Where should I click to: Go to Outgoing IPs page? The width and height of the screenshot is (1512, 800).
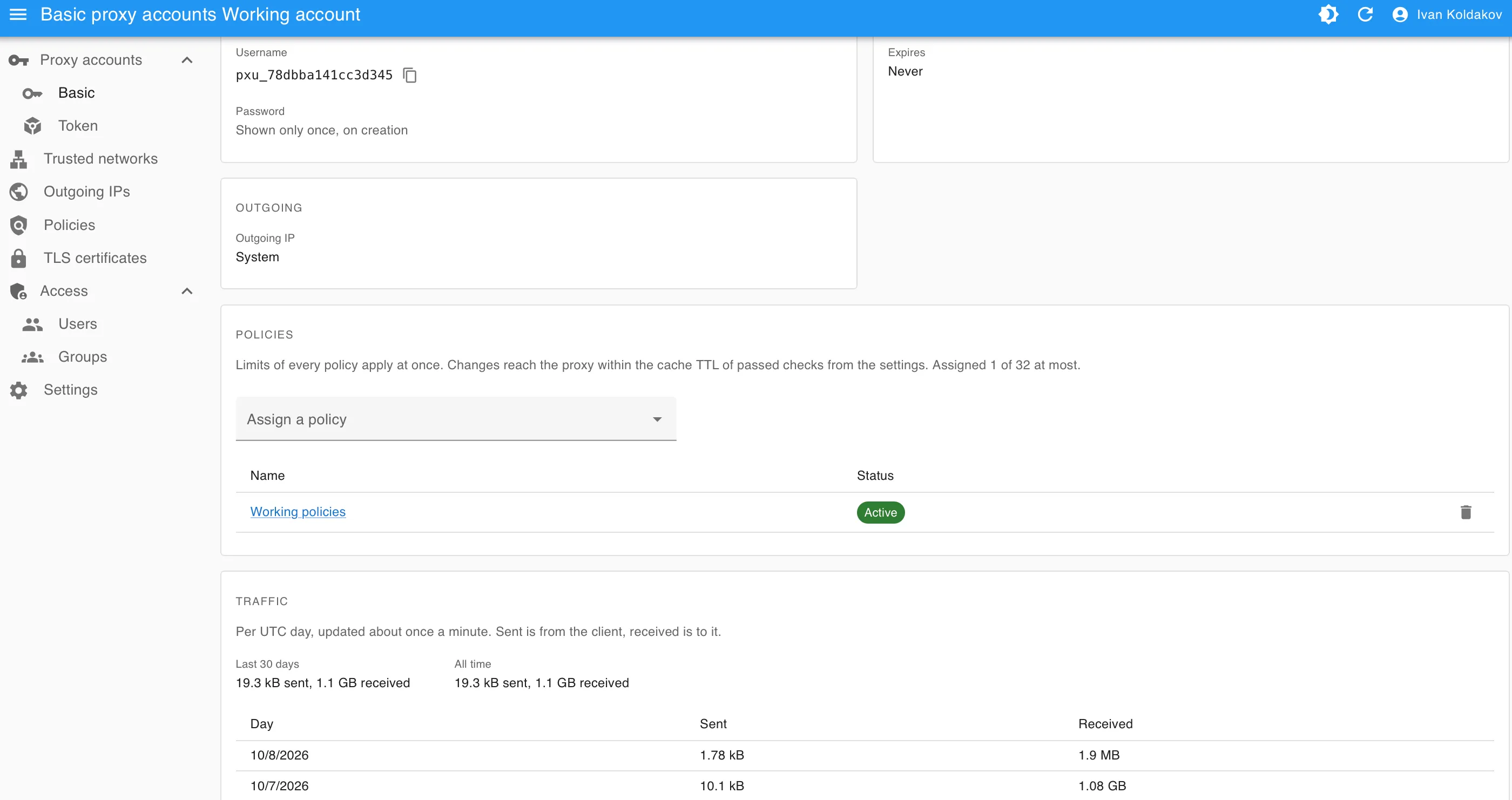pos(87,191)
